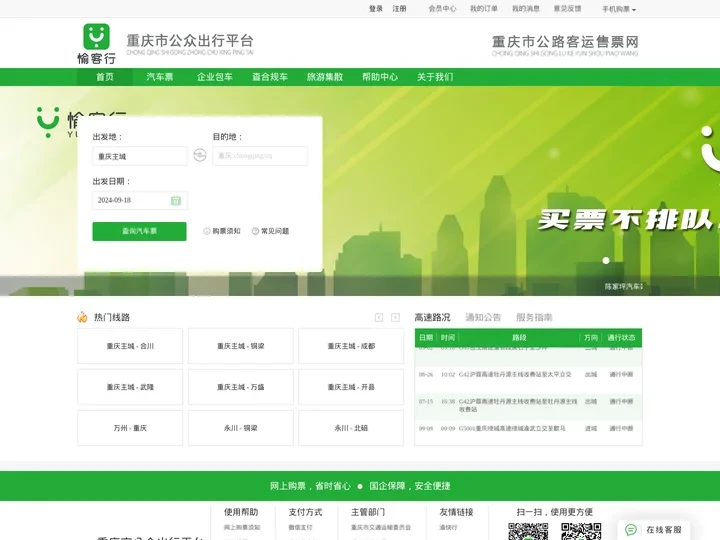Image resolution: width=720 pixels, height=540 pixels.
Task: Open 我的消息 in the top bar
Action: tap(526, 9)
